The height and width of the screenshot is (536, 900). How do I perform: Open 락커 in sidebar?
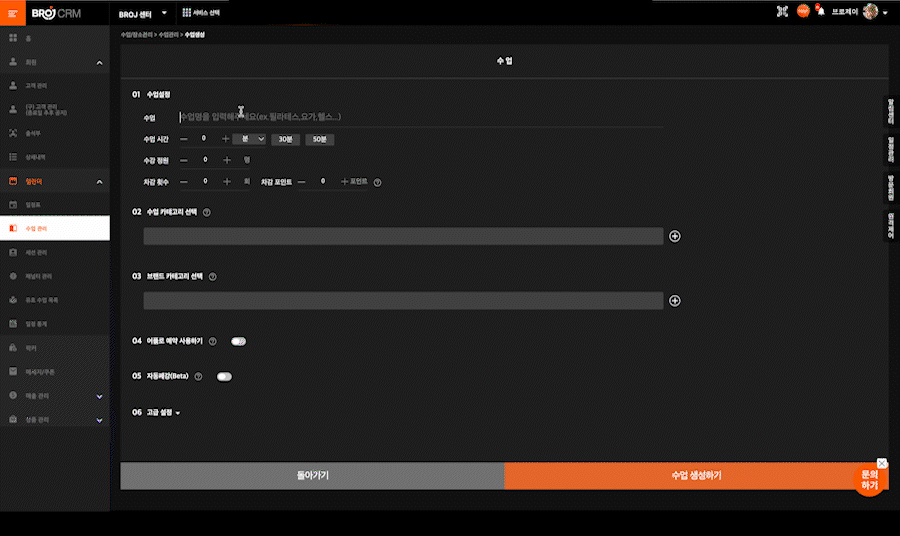pos(55,348)
